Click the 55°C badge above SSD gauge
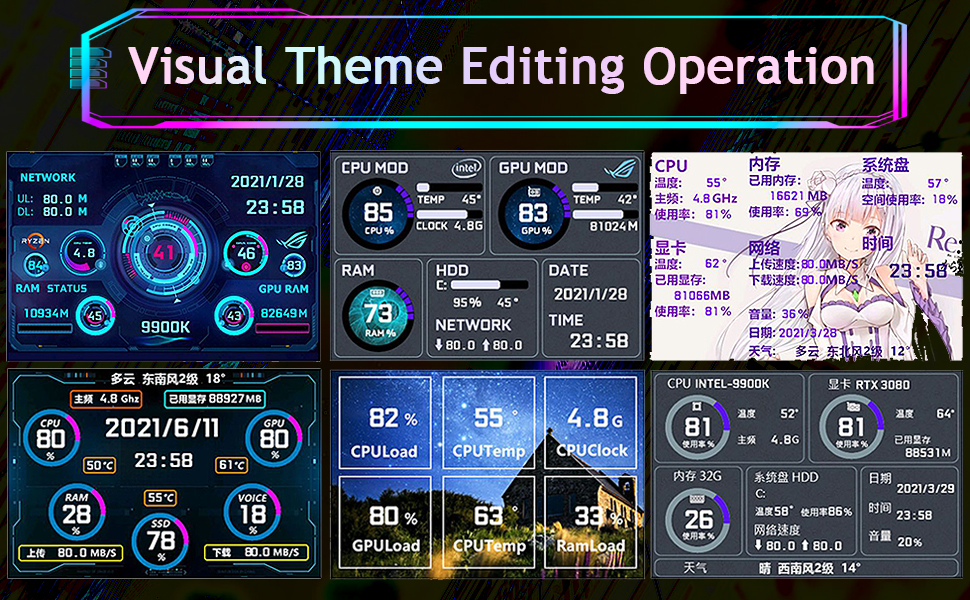Viewport: 970px width, 600px height. [160, 498]
